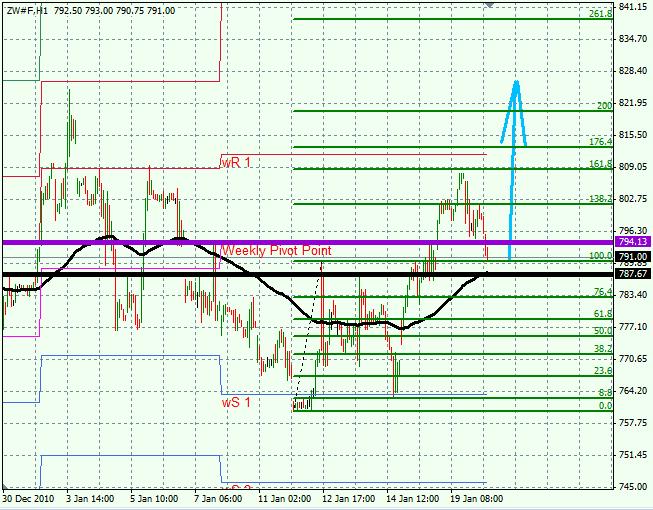This screenshot has height=510, width=653.
Task: Click the 834.70 price axis label
Action: pos(633,38)
